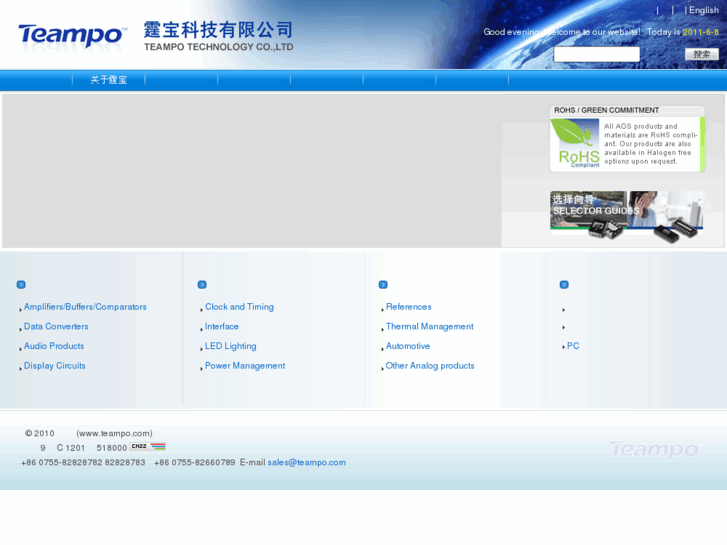
Task: Click (www.teampo.com) footer text
Action: pyautogui.click(x=115, y=433)
